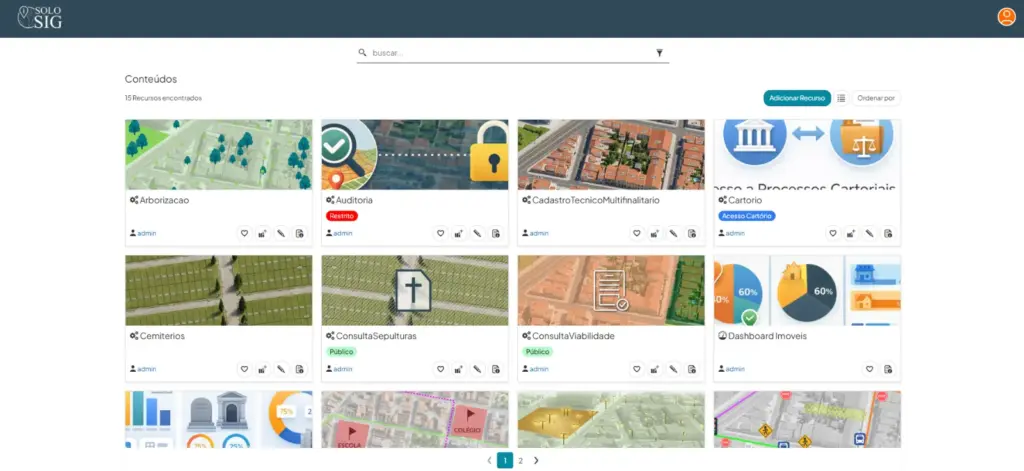The width and height of the screenshot is (1024, 471).
Task: Click the filter funnel icon in search bar
Action: pos(659,53)
